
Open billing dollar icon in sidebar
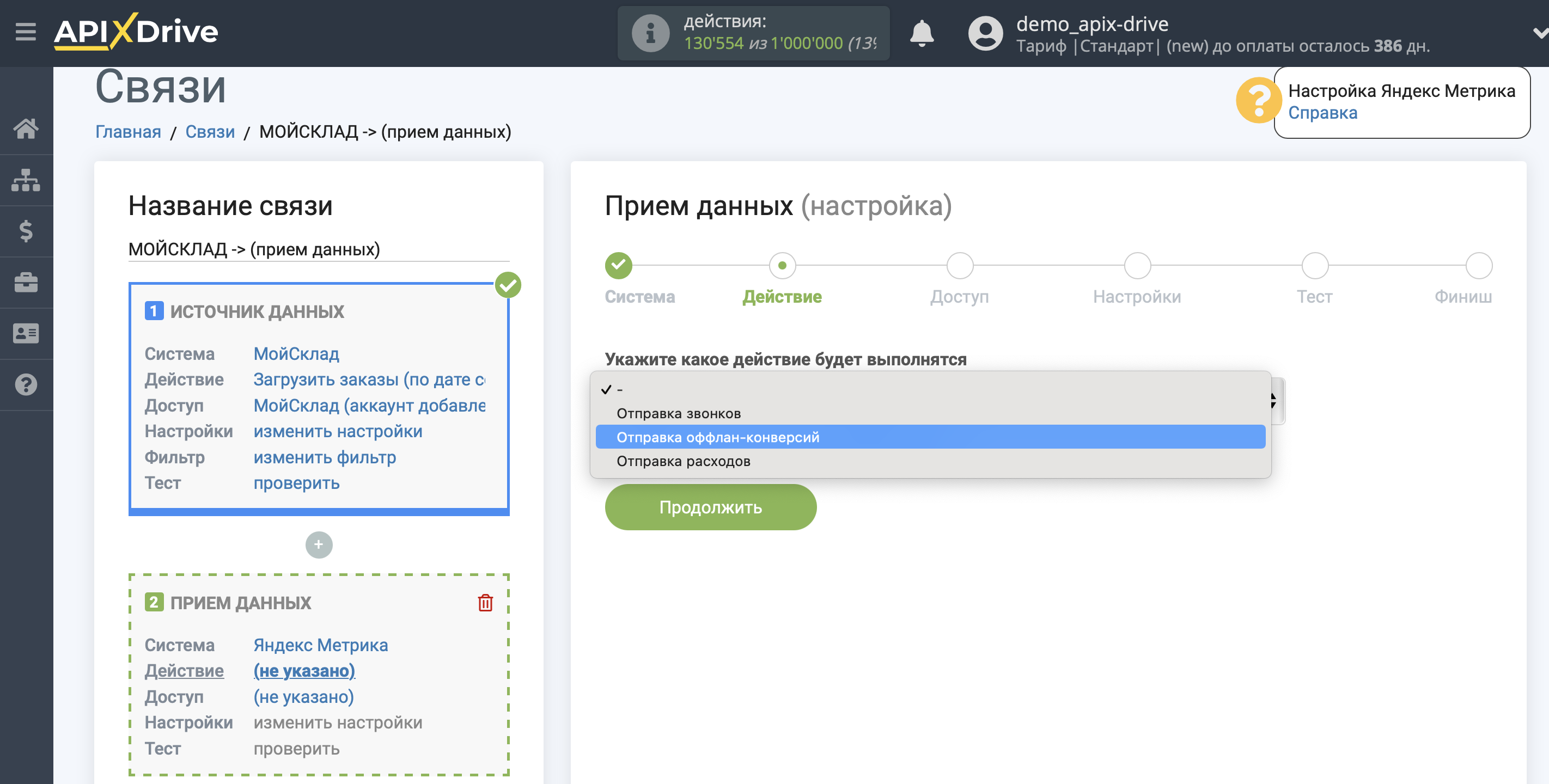tap(26, 231)
